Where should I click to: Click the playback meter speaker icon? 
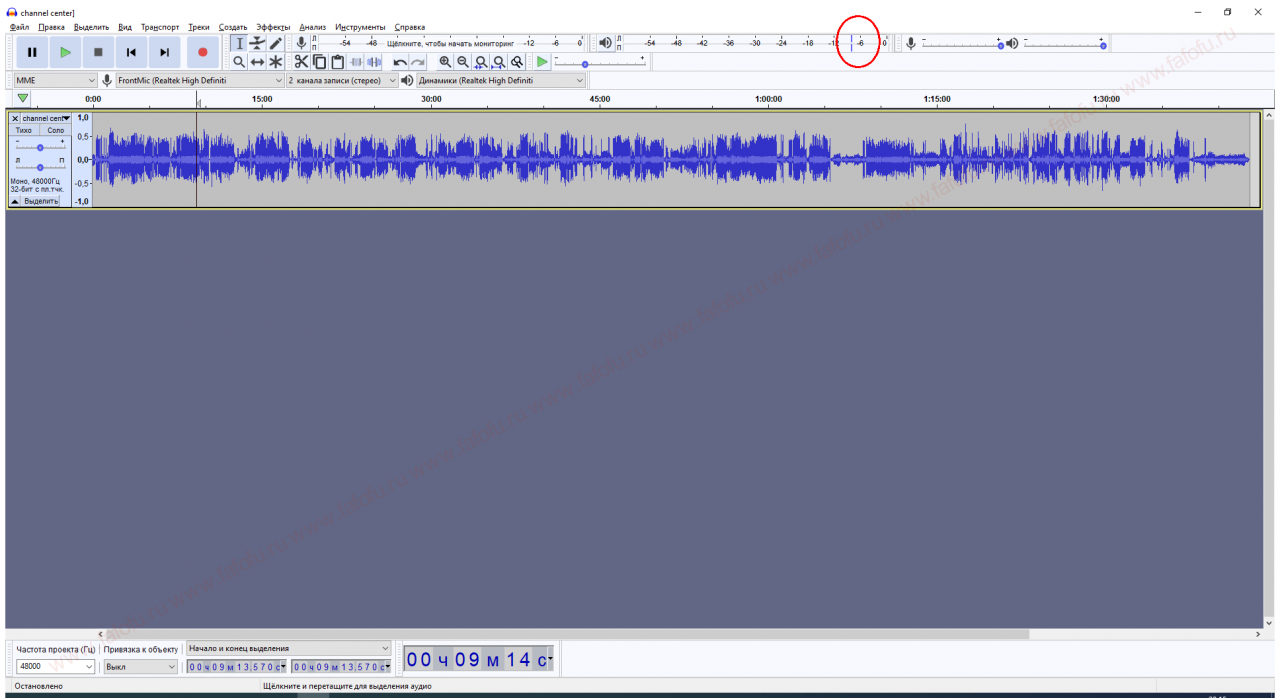(605, 43)
